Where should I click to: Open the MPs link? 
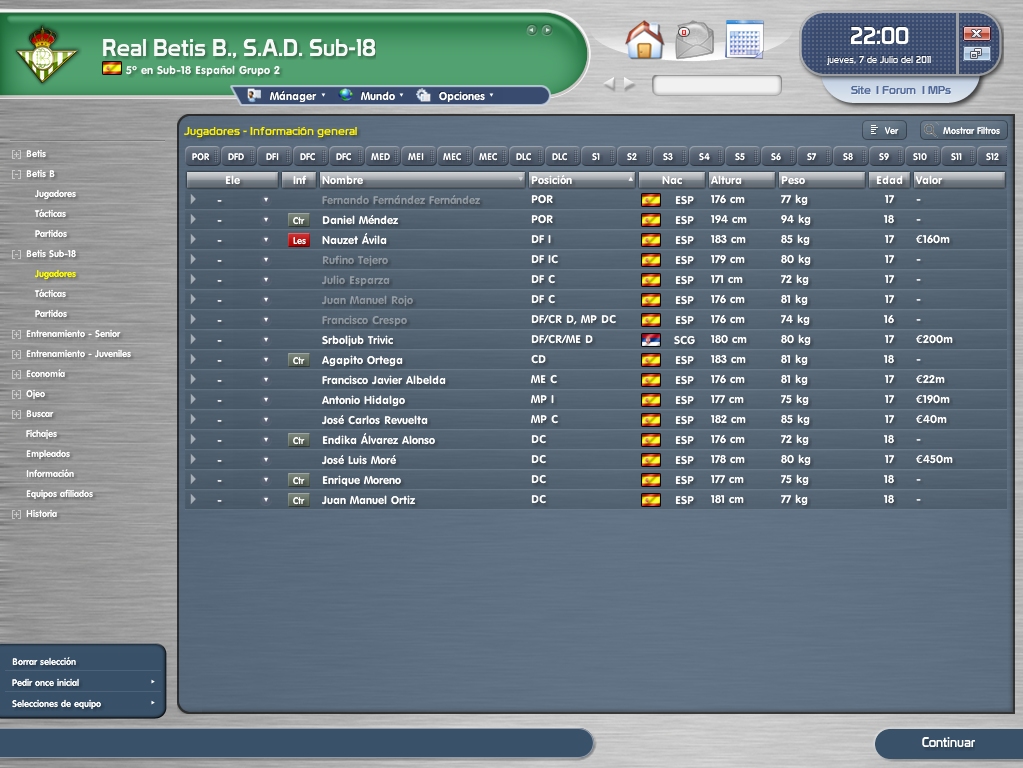[939, 90]
